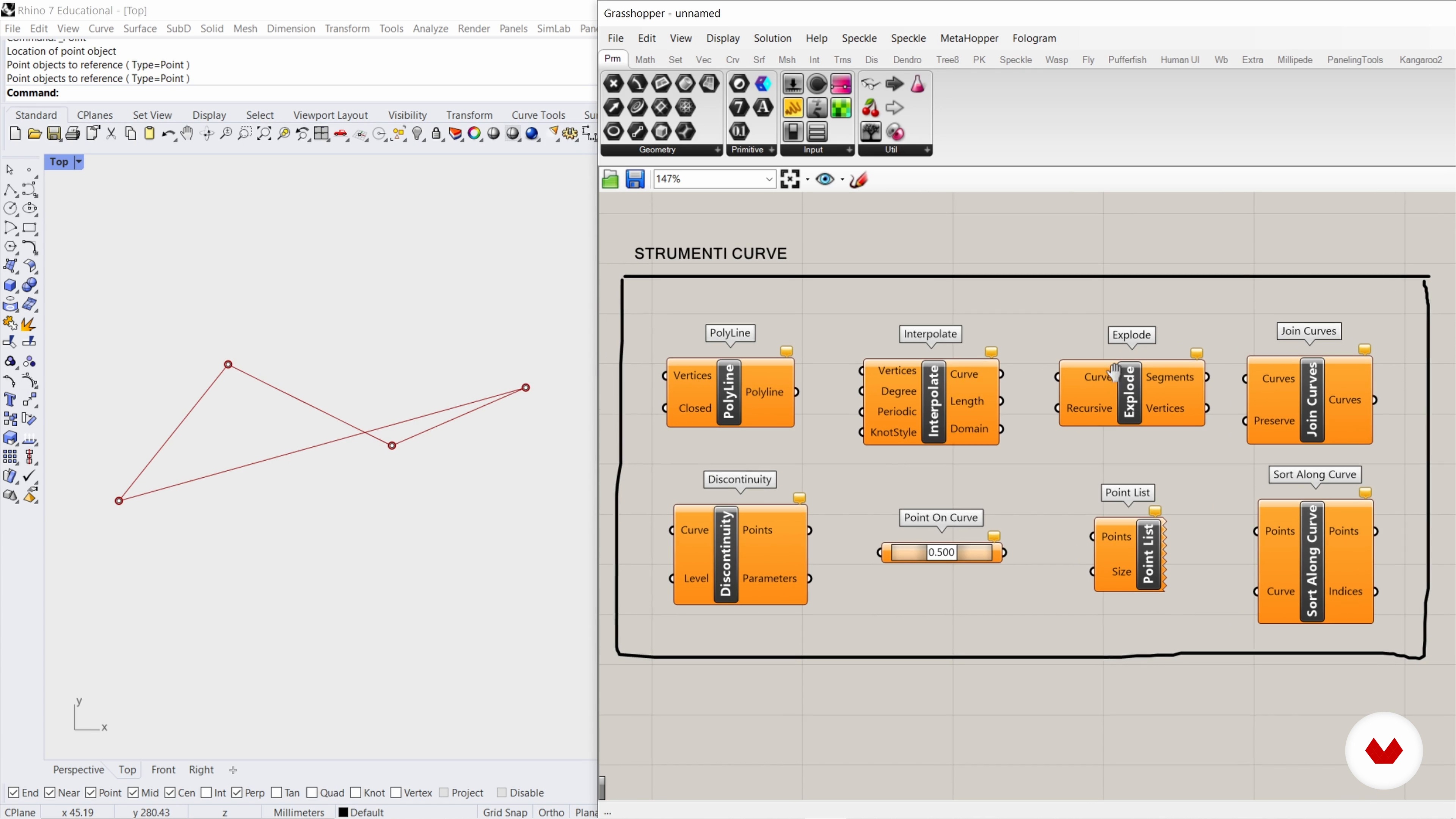Add the Control Knob input icon
The image size is (1456, 819).
pos(817,84)
